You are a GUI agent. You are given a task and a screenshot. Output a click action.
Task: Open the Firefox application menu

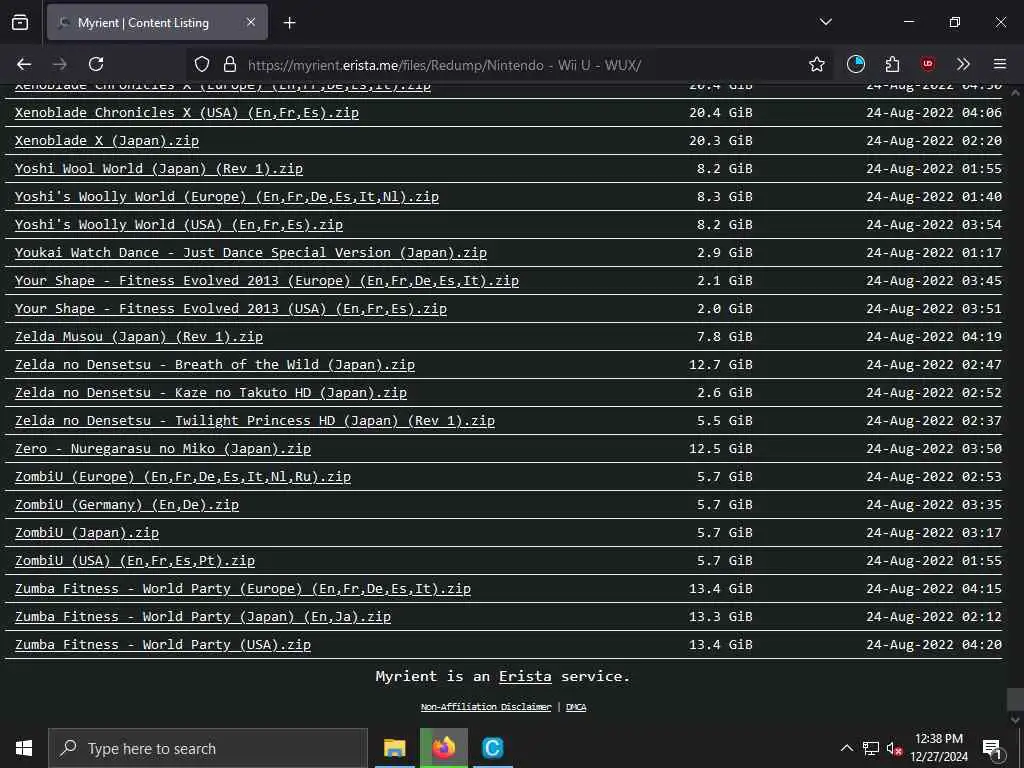pos(1000,64)
